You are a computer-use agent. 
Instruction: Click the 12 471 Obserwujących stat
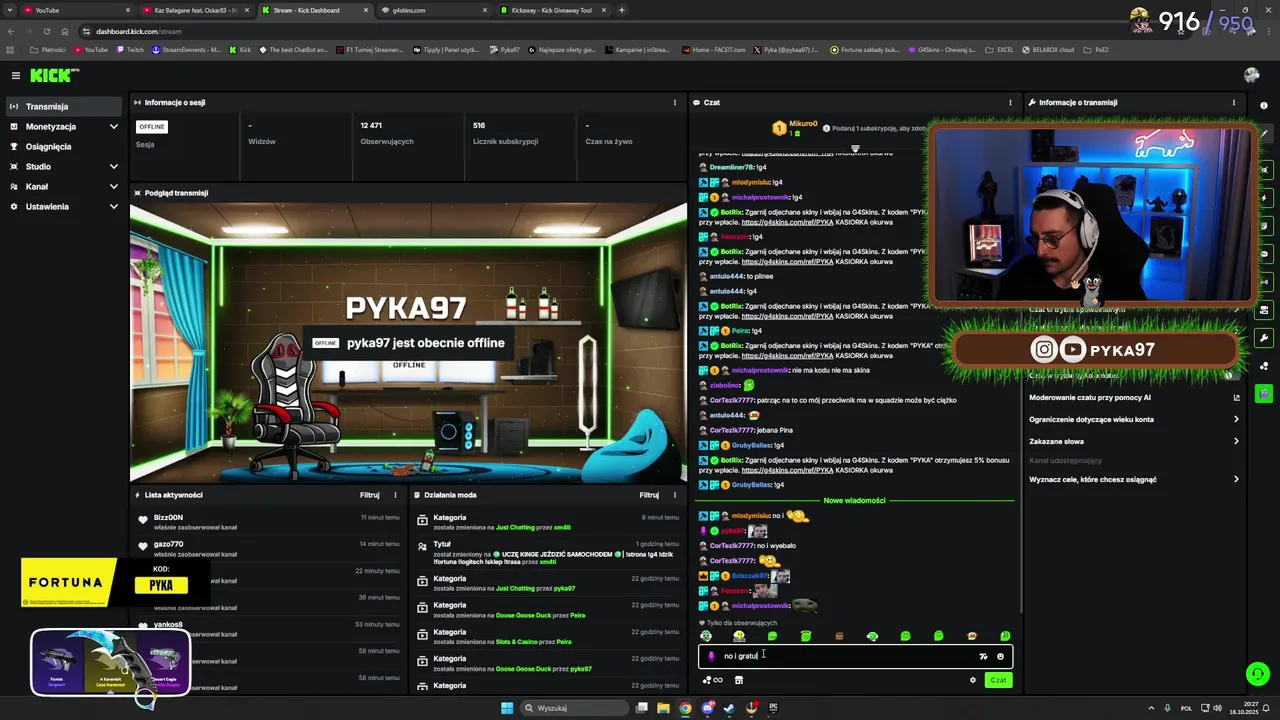coord(386,133)
